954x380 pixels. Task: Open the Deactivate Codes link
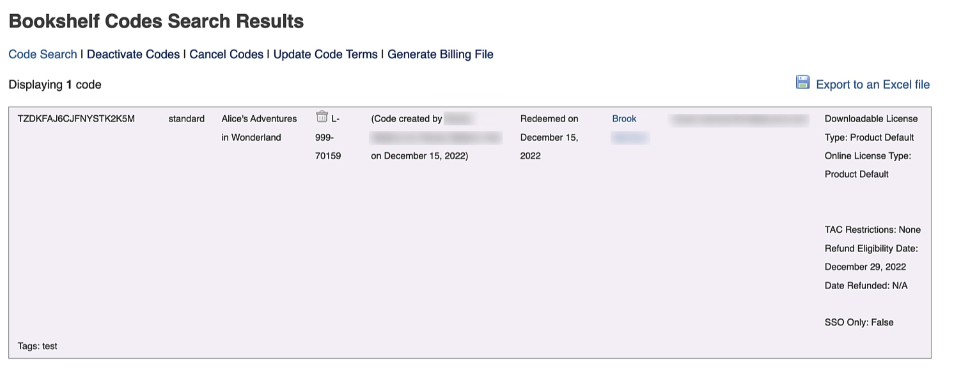point(133,54)
